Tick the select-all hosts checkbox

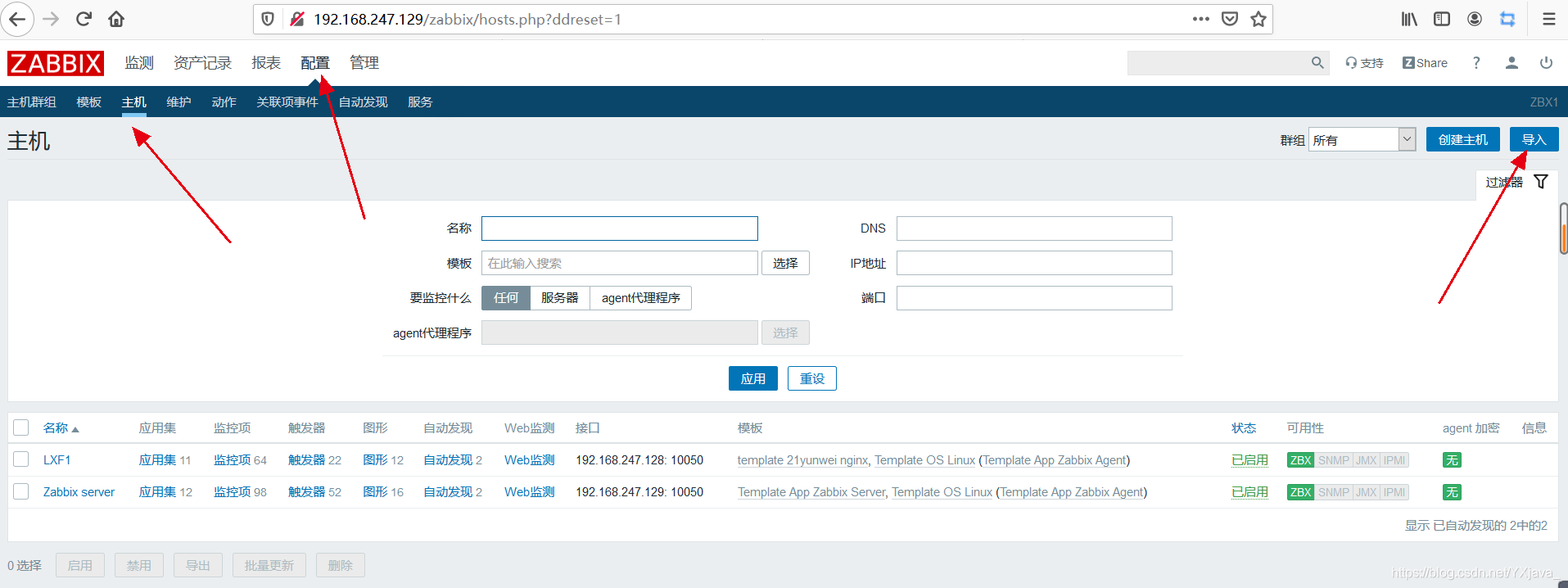pos(21,427)
